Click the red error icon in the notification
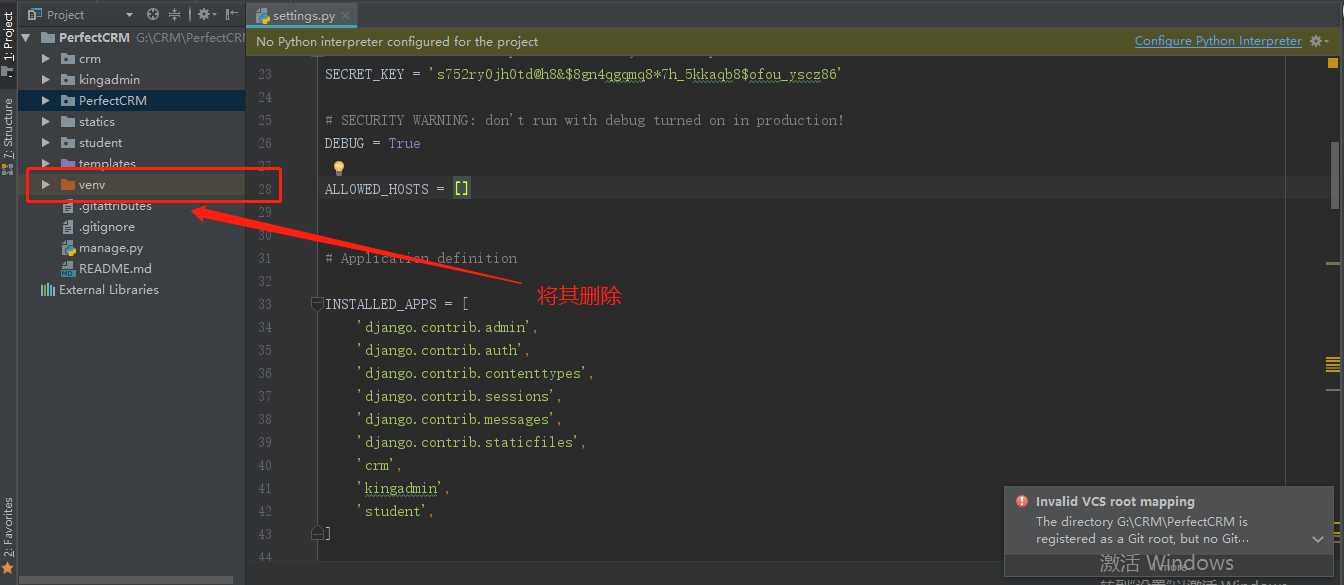This screenshot has height=585, width=1344. coord(1022,502)
